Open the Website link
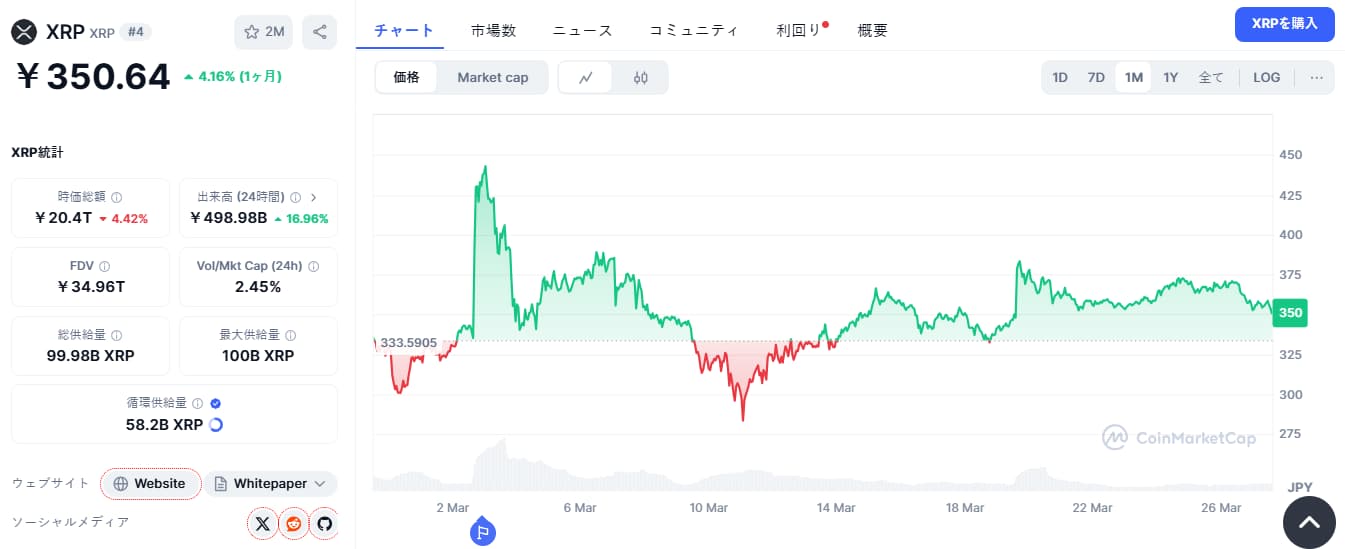Image resolution: width=1345 pixels, height=549 pixels. tap(150, 484)
